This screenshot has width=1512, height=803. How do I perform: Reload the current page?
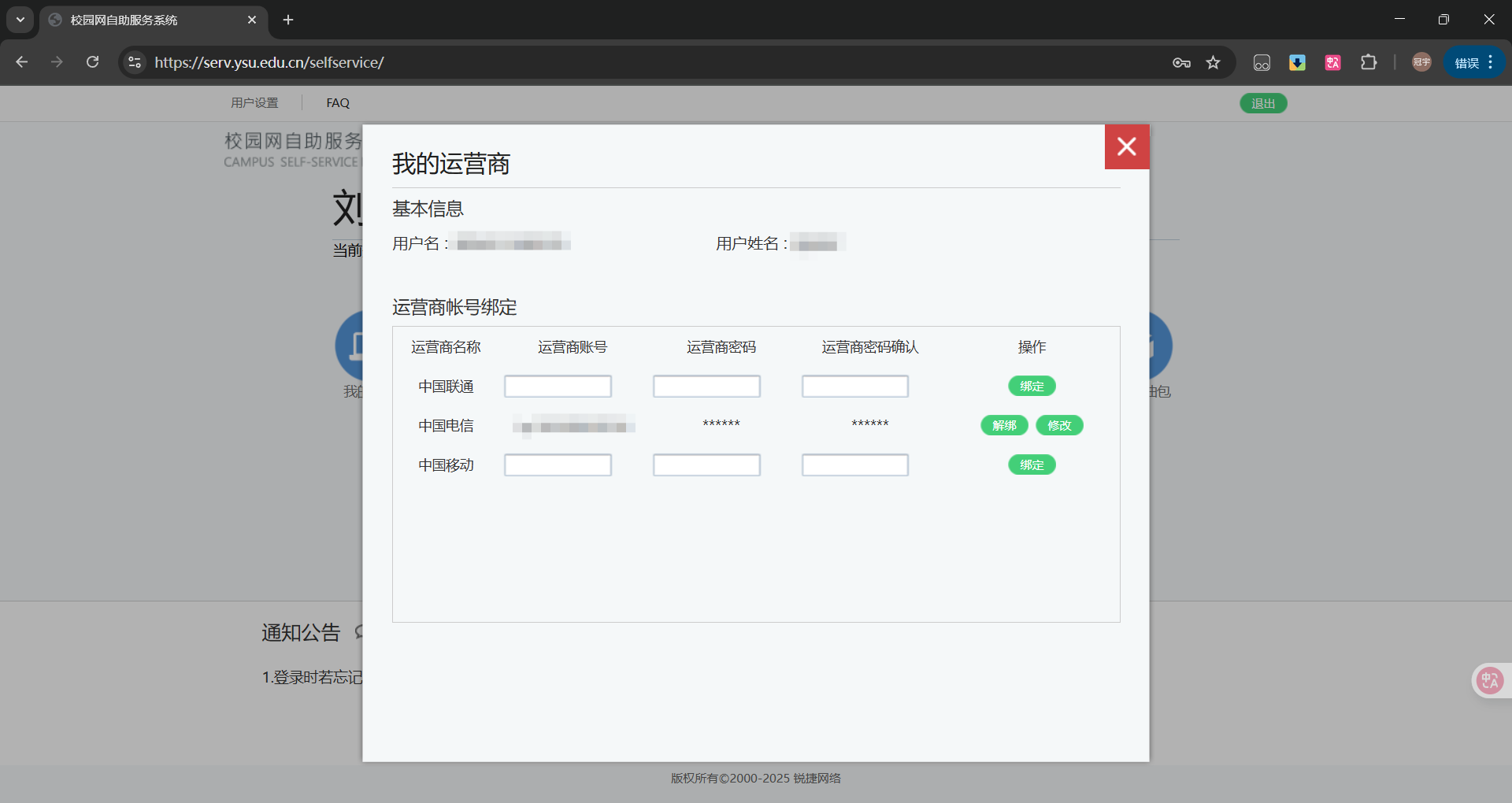click(x=92, y=62)
